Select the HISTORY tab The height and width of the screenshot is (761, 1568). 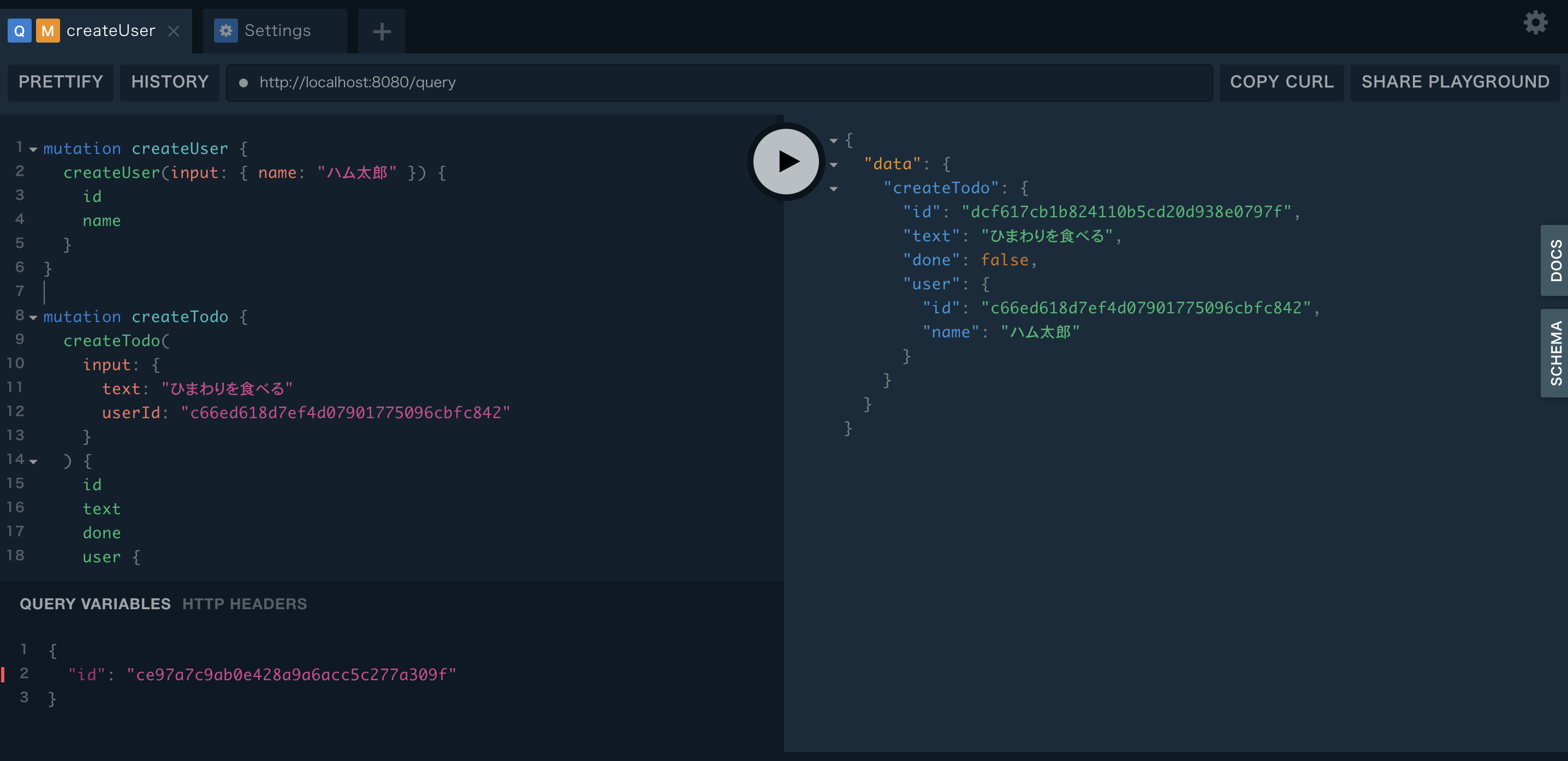click(170, 82)
